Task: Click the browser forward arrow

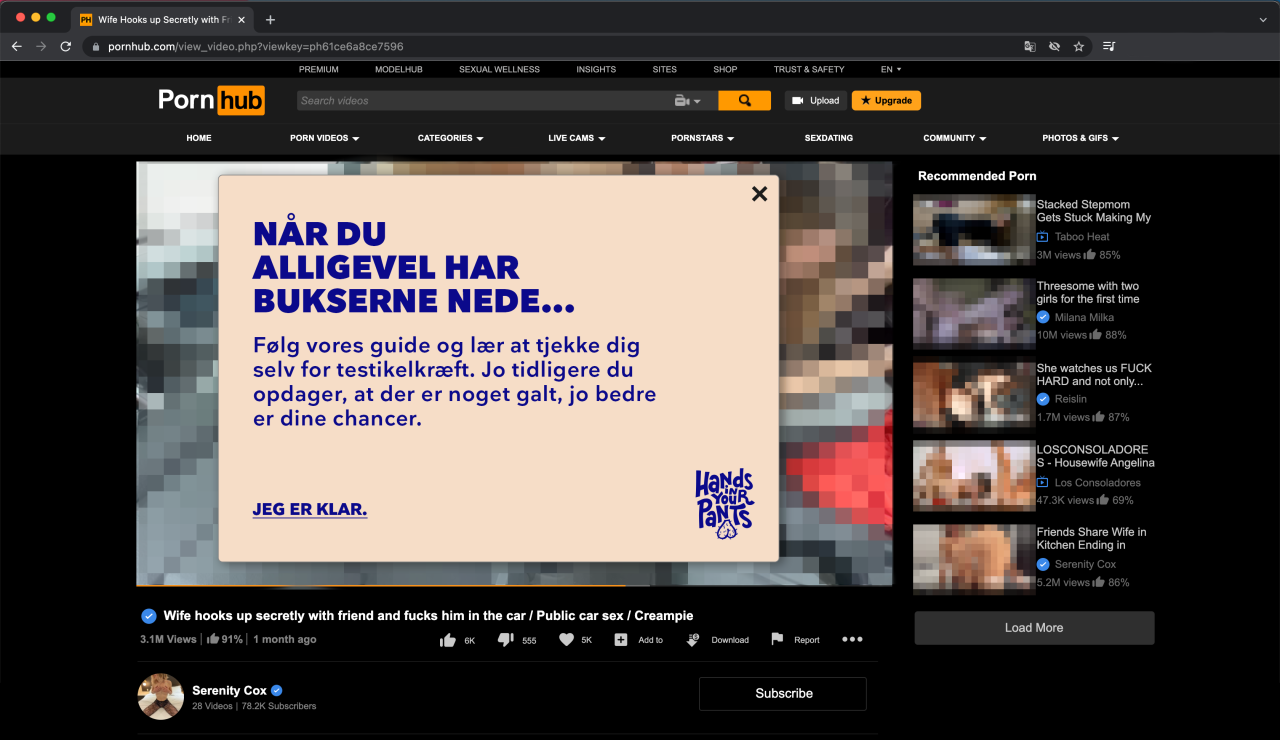Action: coord(41,46)
